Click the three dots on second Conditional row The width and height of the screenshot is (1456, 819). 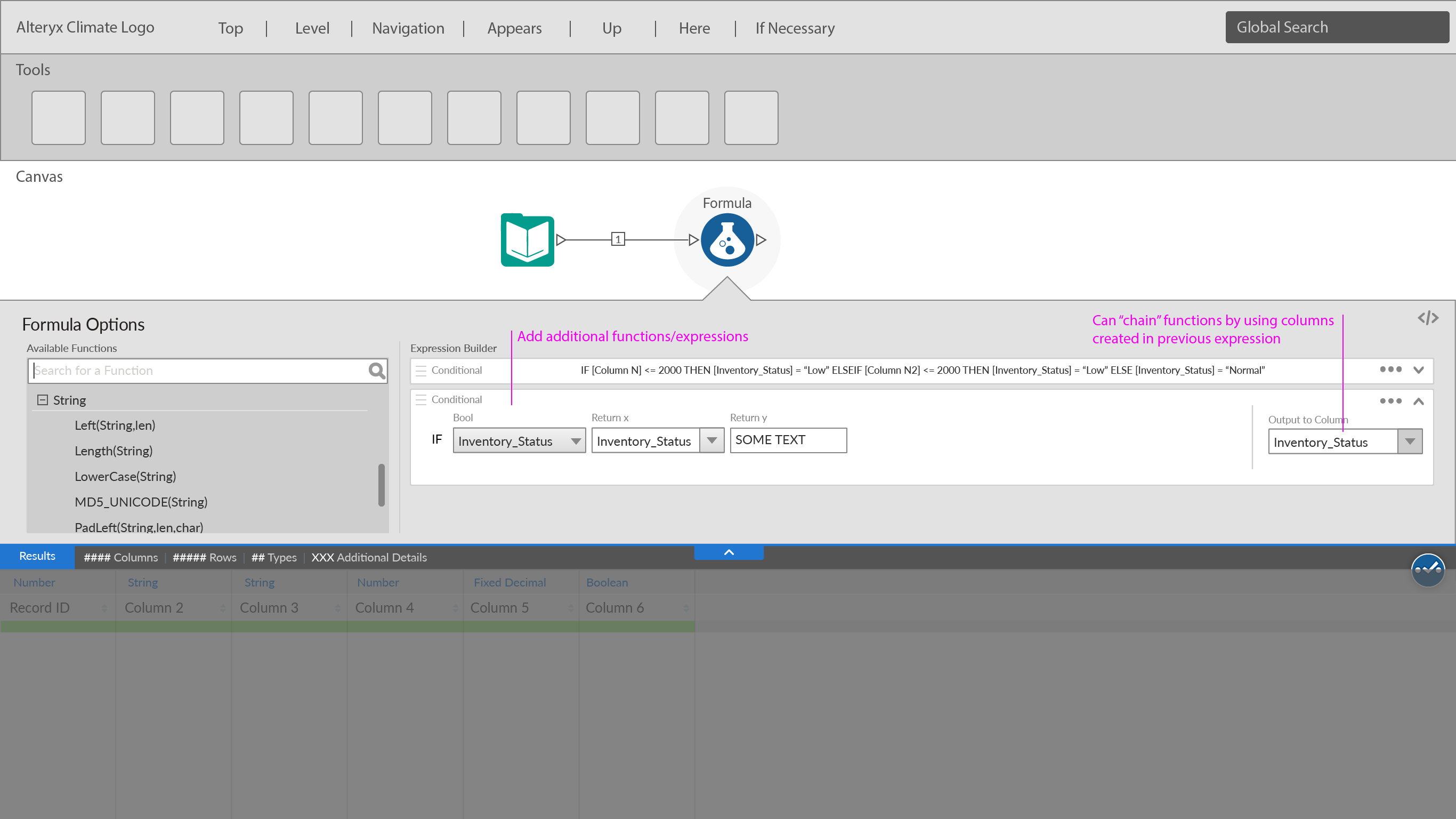1390,401
